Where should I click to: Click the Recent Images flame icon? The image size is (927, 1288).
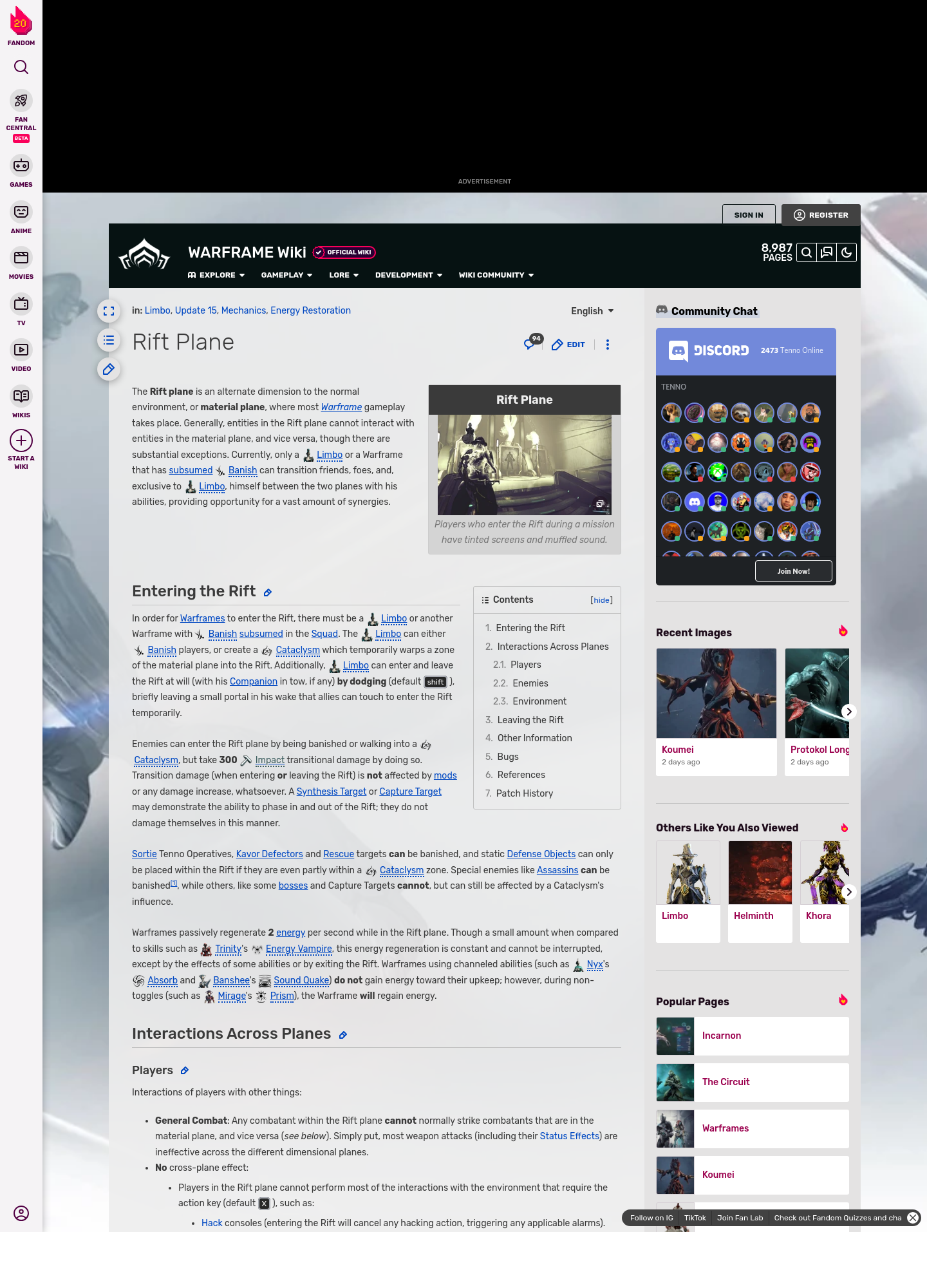click(843, 631)
